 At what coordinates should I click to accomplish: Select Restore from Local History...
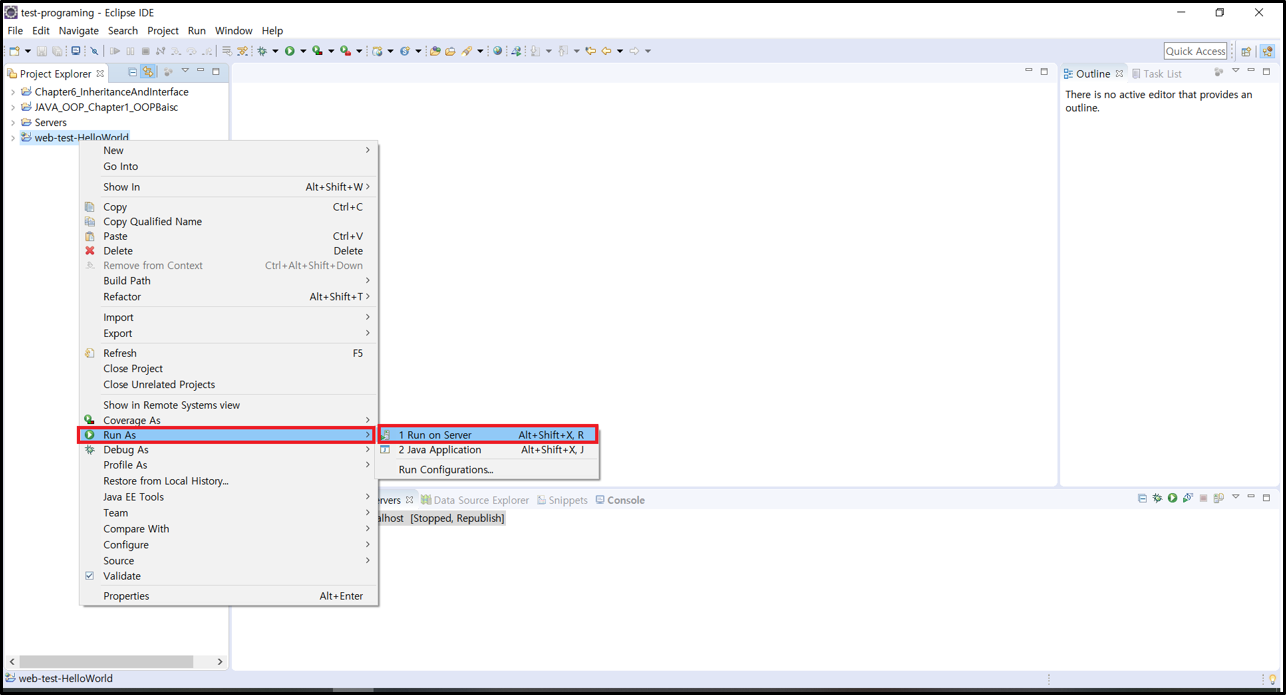tap(229, 481)
